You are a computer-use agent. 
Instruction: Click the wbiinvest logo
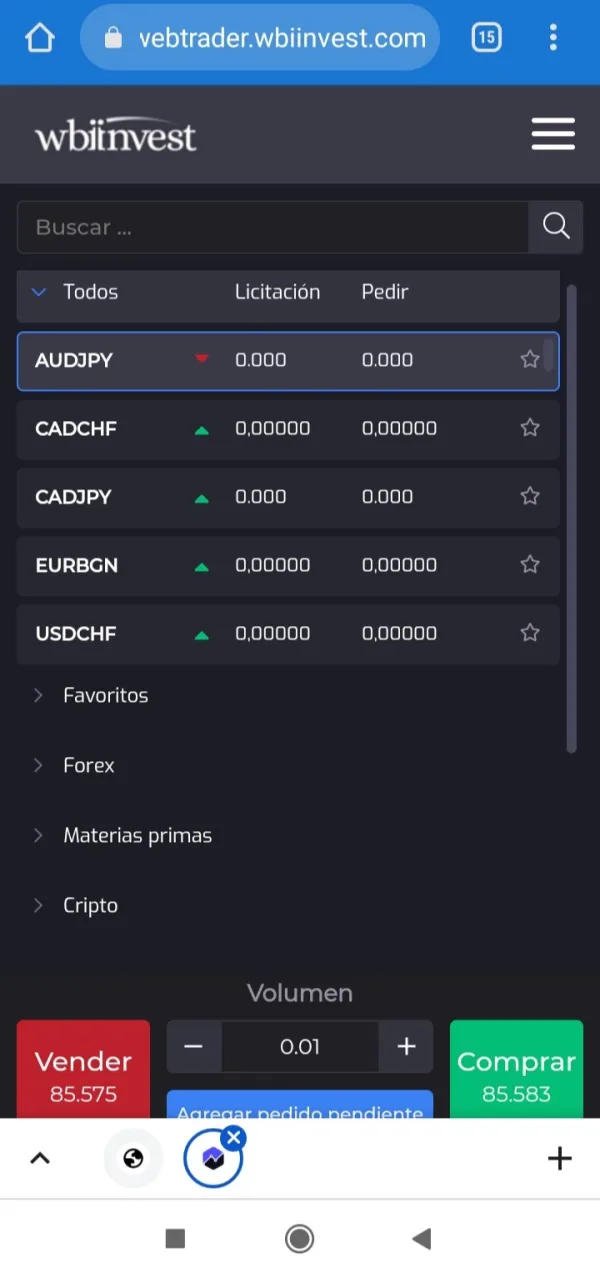click(116, 135)
